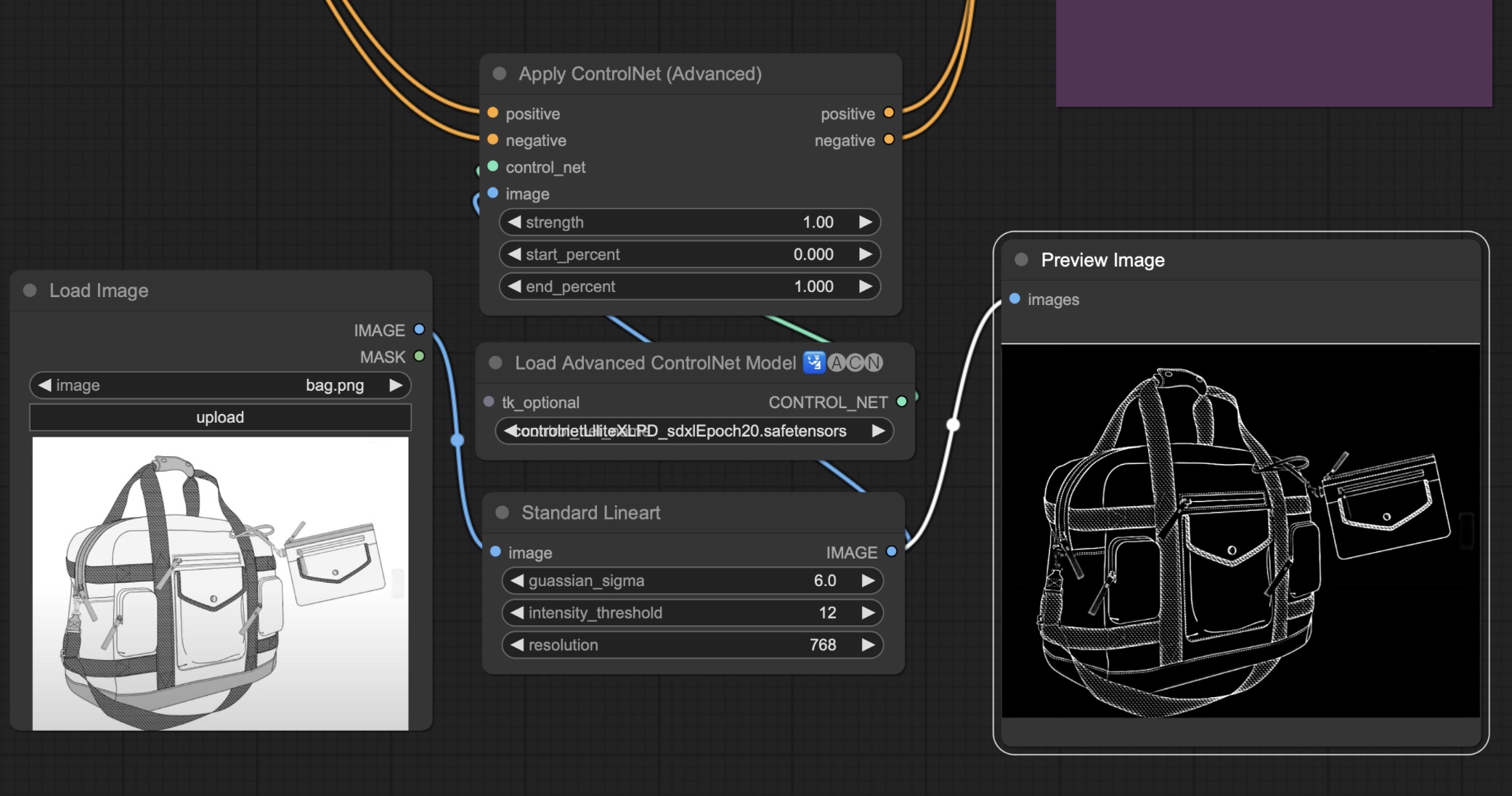Click the bag sketch thumbnail in Load Image
Screen dimensions: 1512x796
220,583
